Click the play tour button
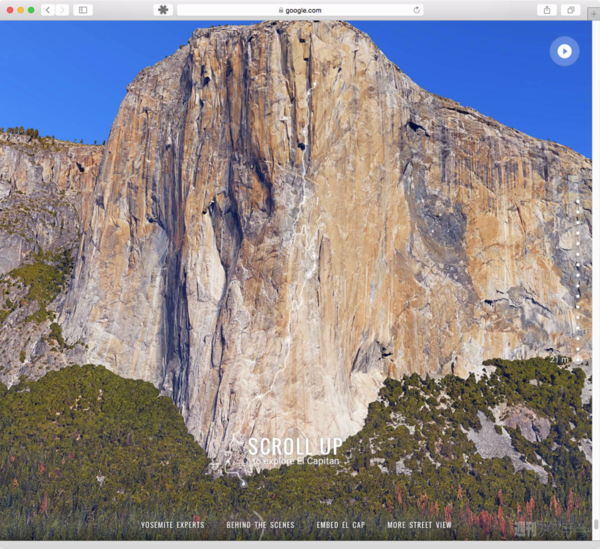 click(564, 51)
